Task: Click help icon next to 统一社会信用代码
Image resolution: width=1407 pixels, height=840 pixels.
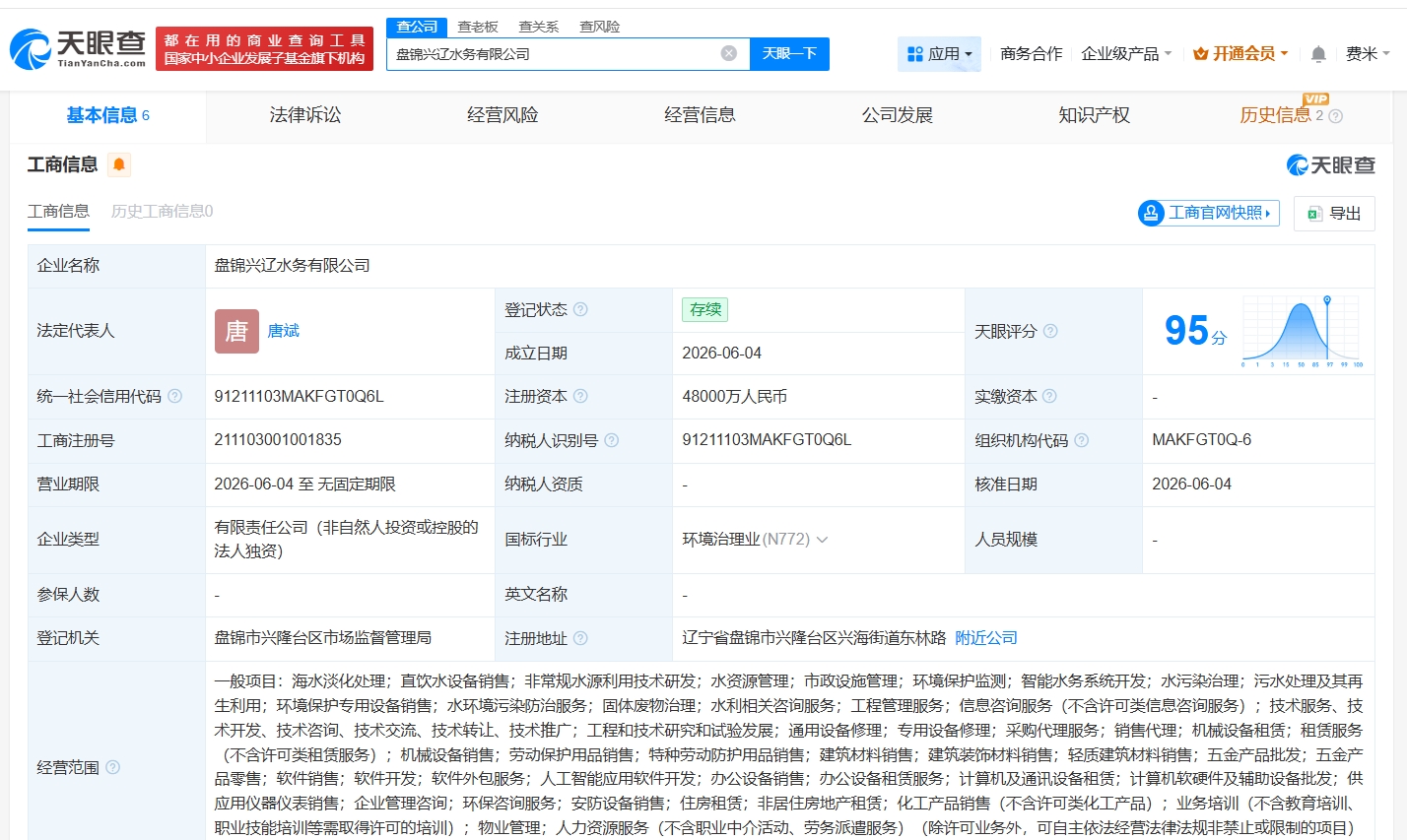Action: tap(174, 396)
